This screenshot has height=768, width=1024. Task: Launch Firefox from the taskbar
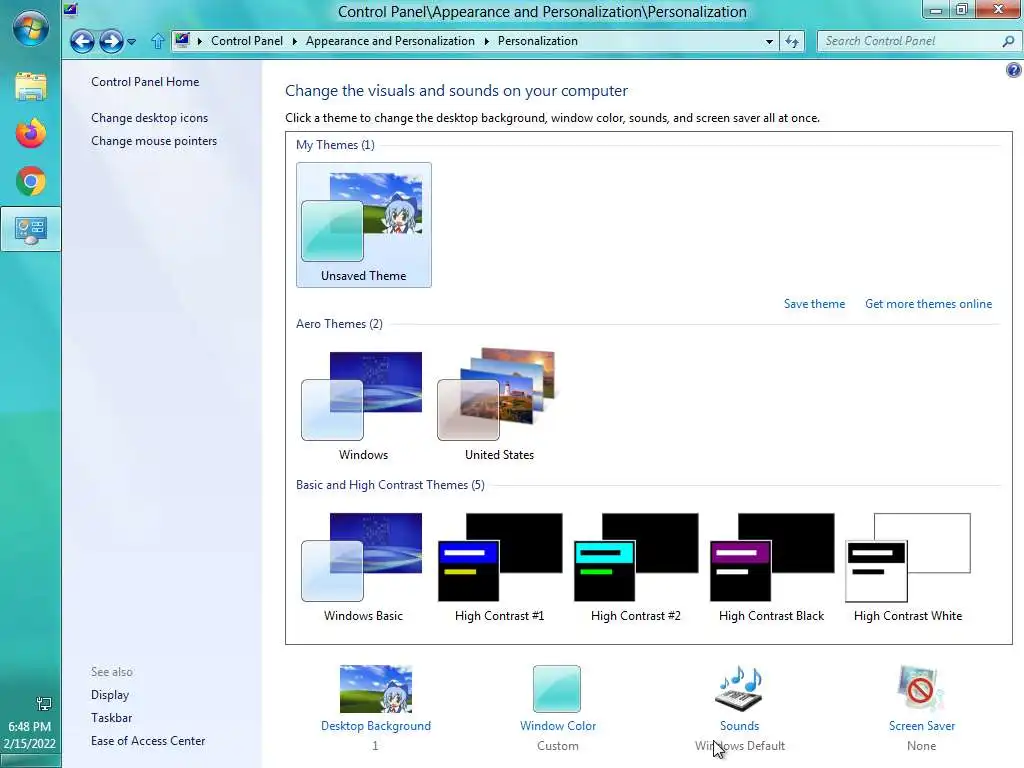click(x=31, y=133)
